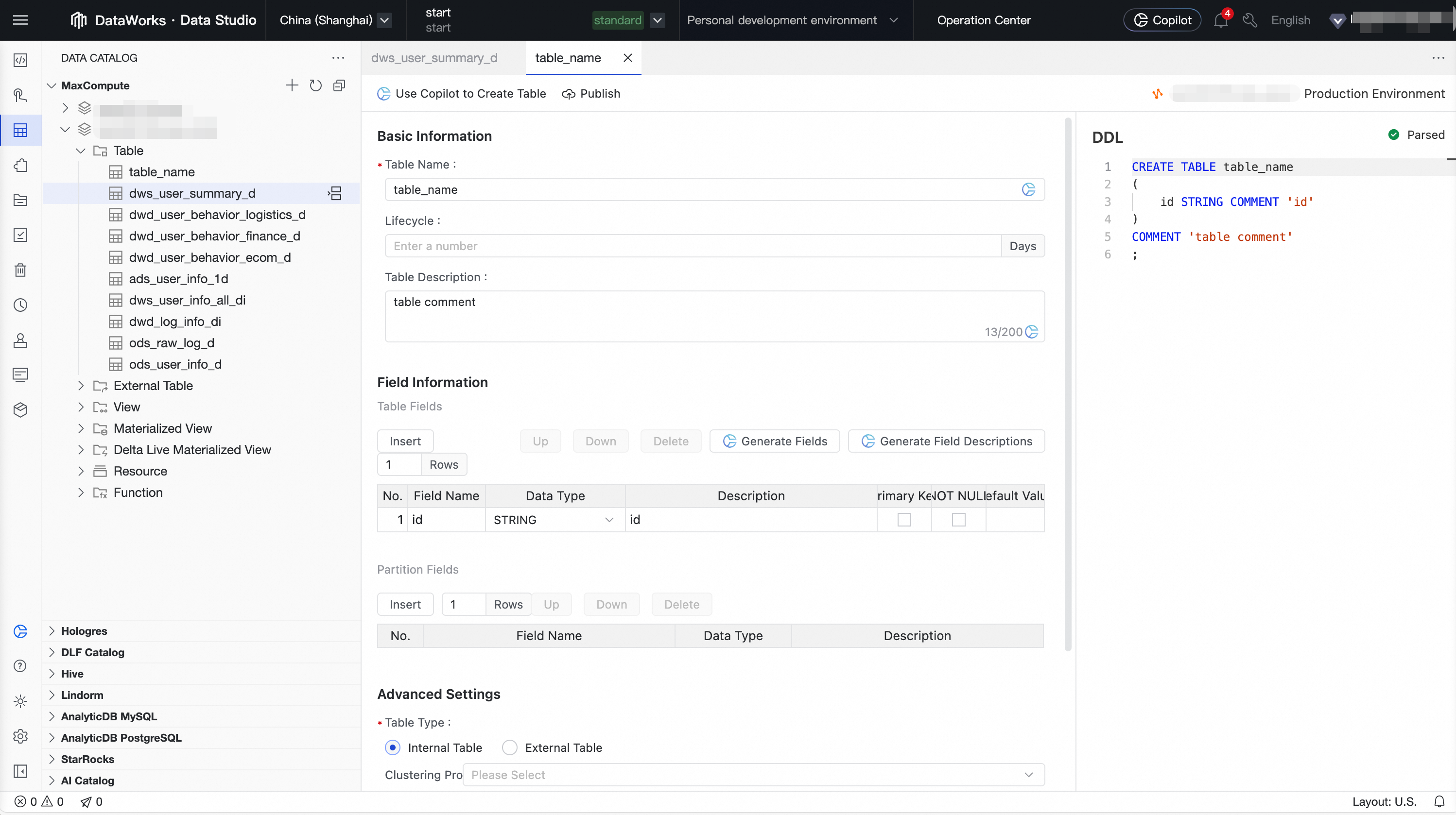Open the Clustering Properties dropdown
The height and width of the screenshot is (815, 1456).
[753, 775]
